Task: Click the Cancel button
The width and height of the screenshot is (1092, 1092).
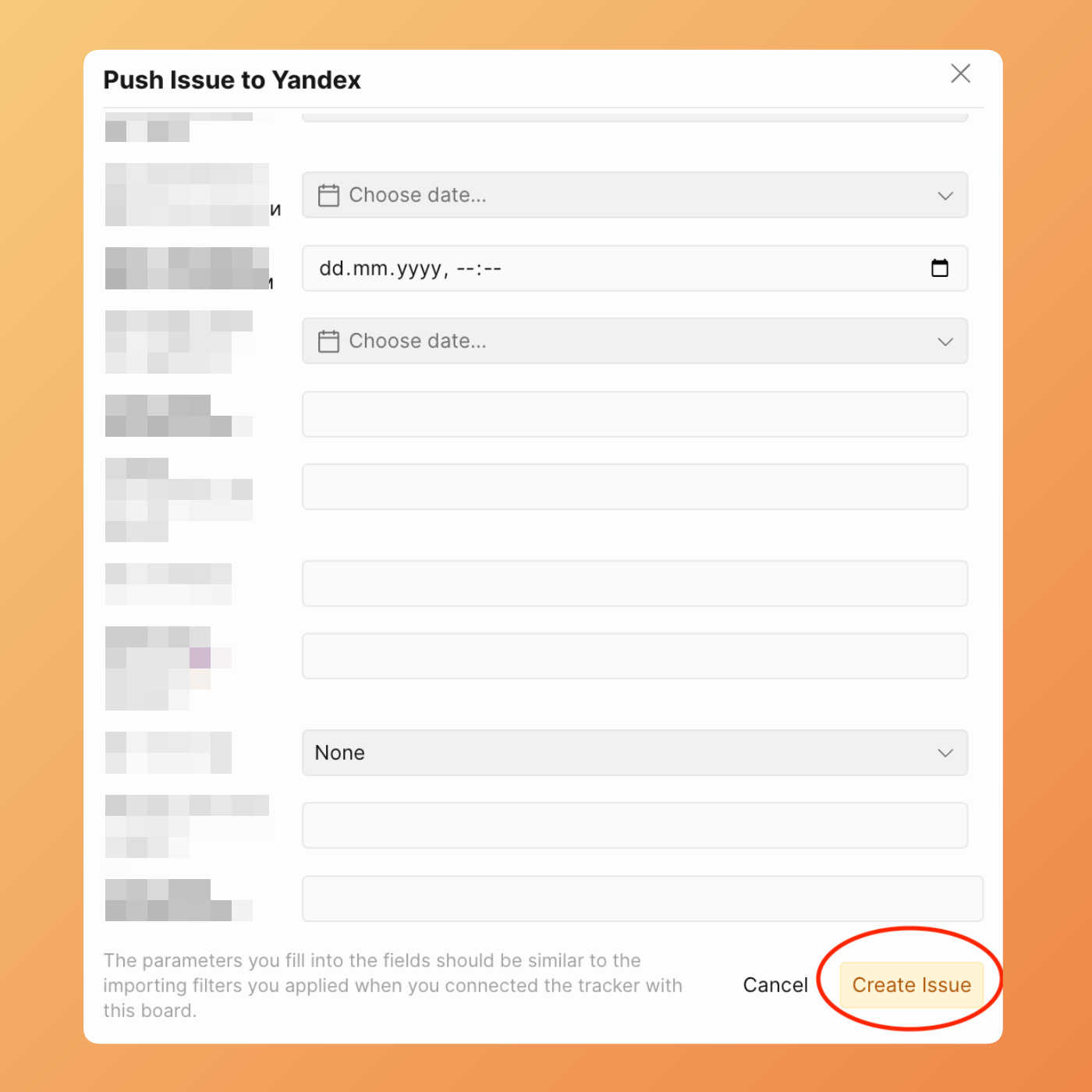Action: pyautogui.click(x=775, y=985)
